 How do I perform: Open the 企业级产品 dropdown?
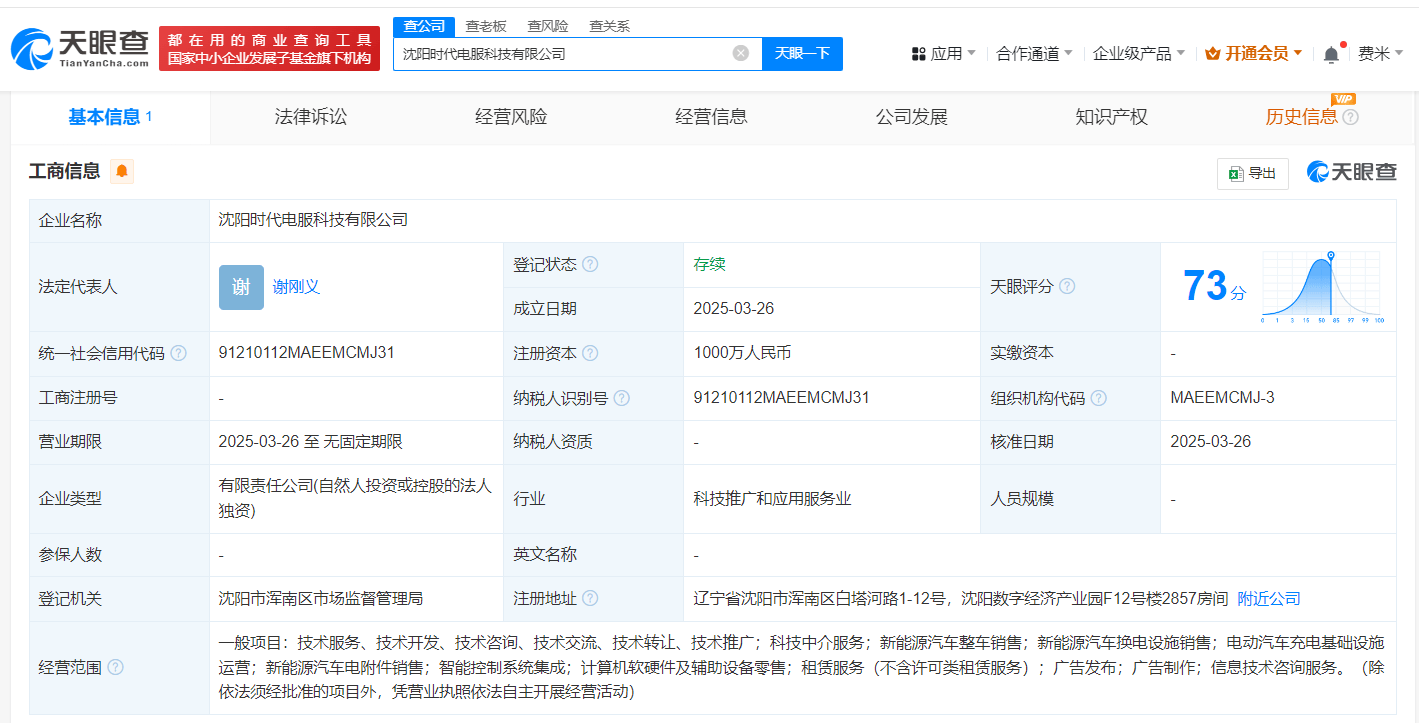[1138, 54]
